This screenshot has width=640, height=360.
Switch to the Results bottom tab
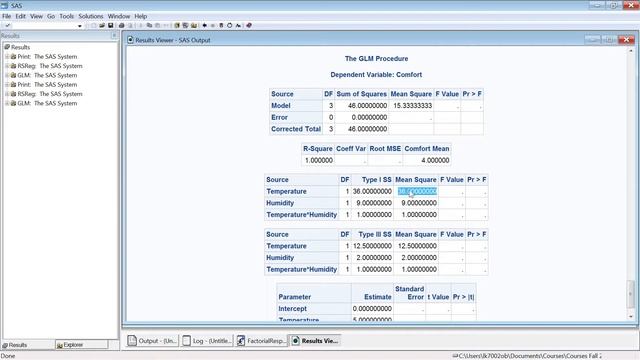27,345
